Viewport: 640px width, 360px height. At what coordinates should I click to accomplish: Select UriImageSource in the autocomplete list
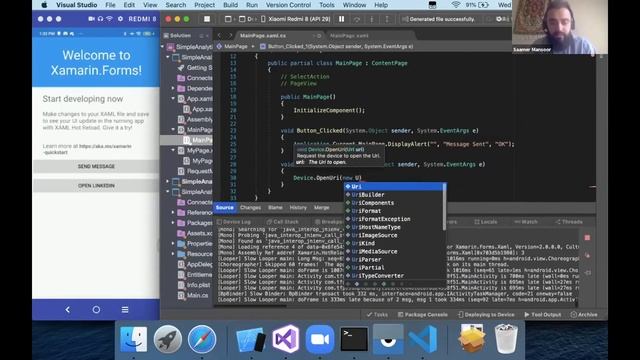[394, 236]
